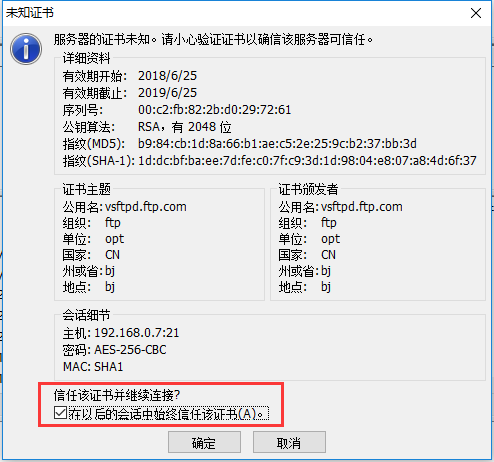Close the 未知证书 dialog
Screen dimensions: 494x462
point(476,13)
